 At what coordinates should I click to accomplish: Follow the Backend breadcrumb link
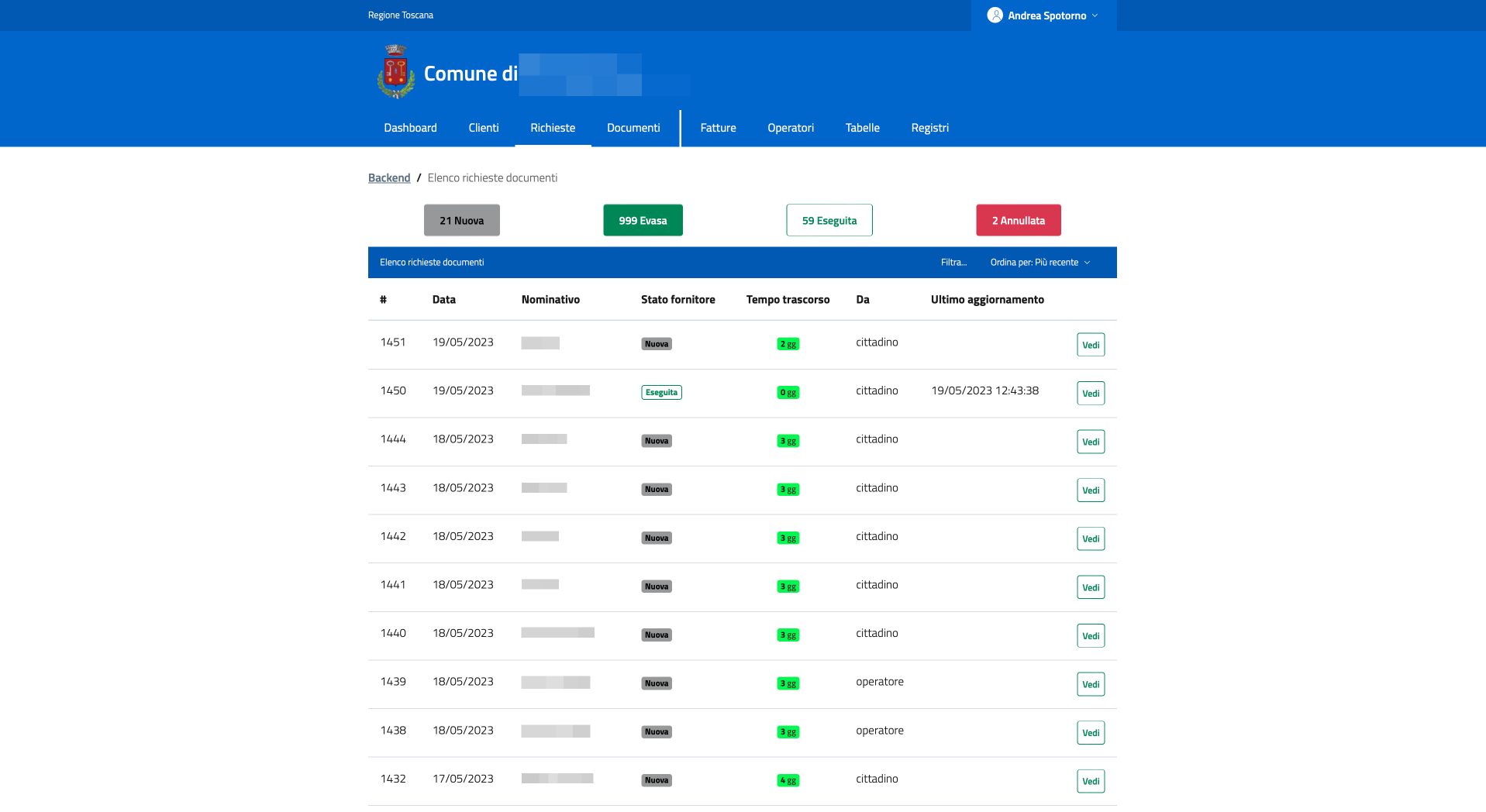pos(389,178)
